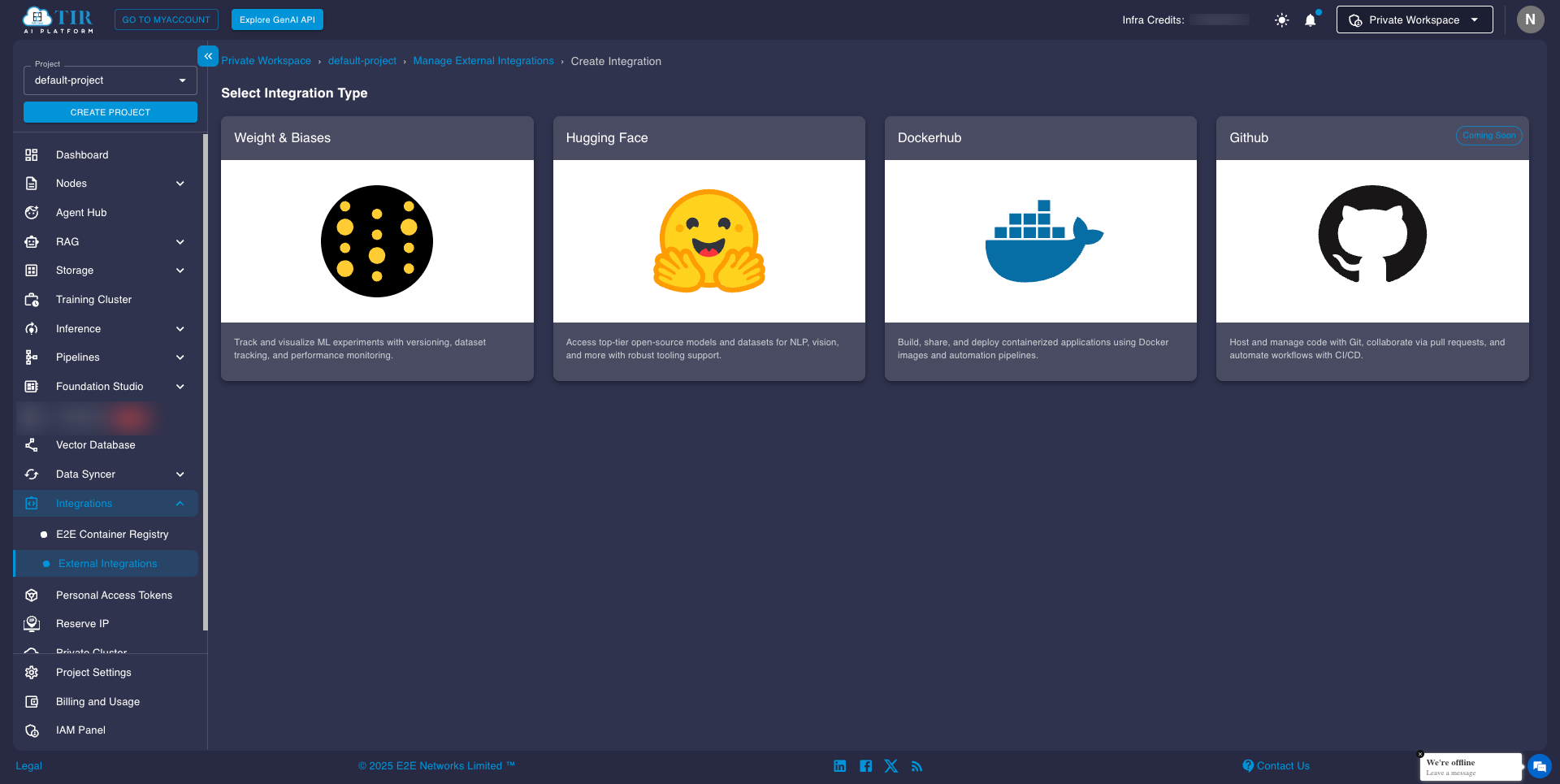Screen dimensions: 1560x784
Task: Click the X (Twitter) footer icon
Action: click(891, 766)
